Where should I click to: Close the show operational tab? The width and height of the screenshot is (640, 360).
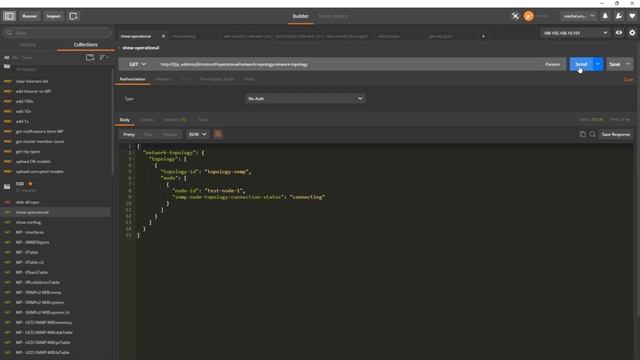[x=163, y=36]
